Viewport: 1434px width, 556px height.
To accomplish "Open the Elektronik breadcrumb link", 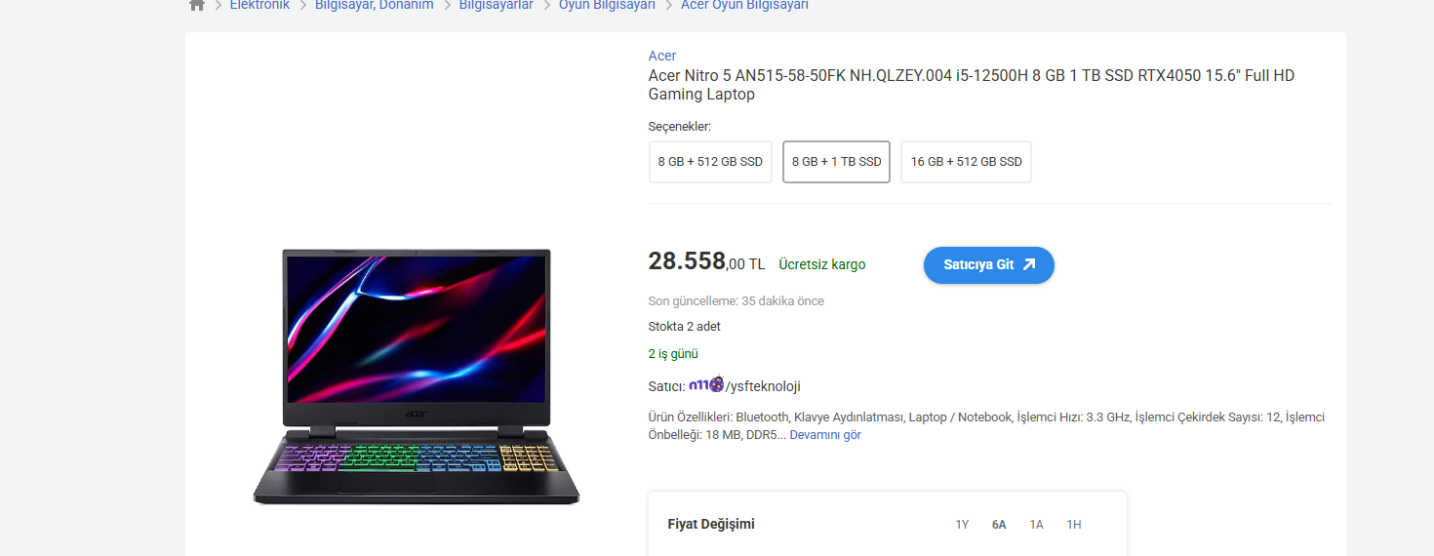I will point(259,5).
